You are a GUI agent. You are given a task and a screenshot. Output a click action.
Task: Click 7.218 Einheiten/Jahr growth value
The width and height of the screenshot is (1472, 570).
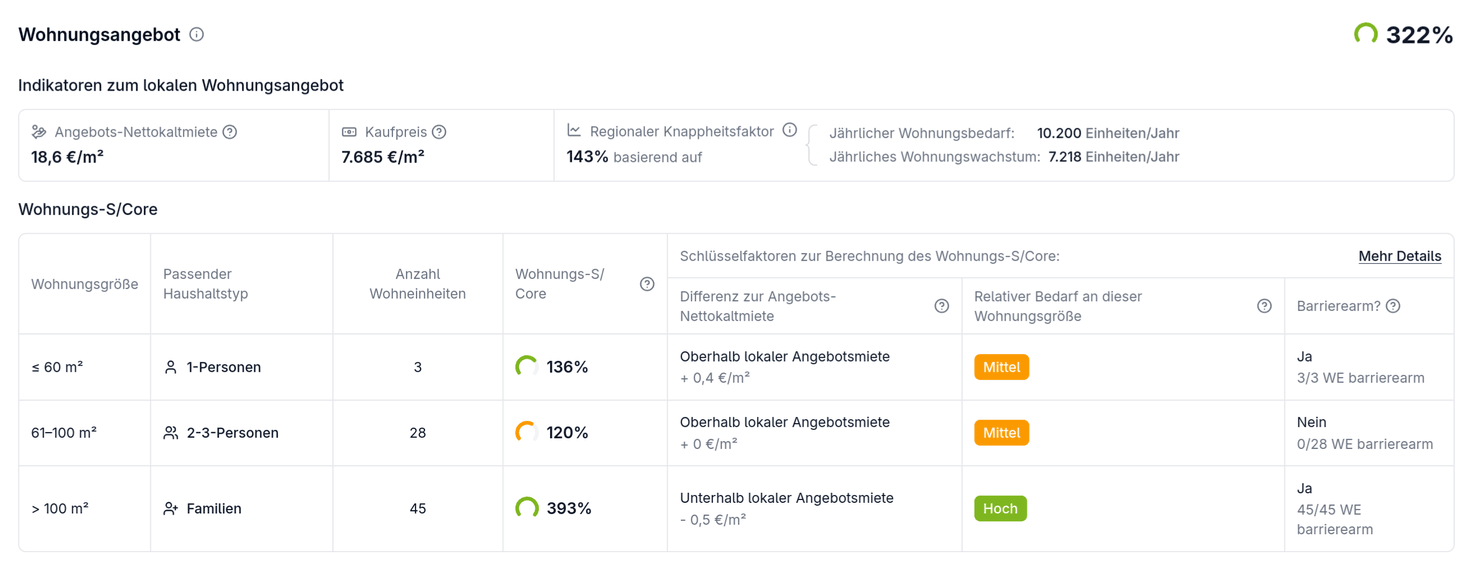pyautogui.click(x=1114, y=157)
